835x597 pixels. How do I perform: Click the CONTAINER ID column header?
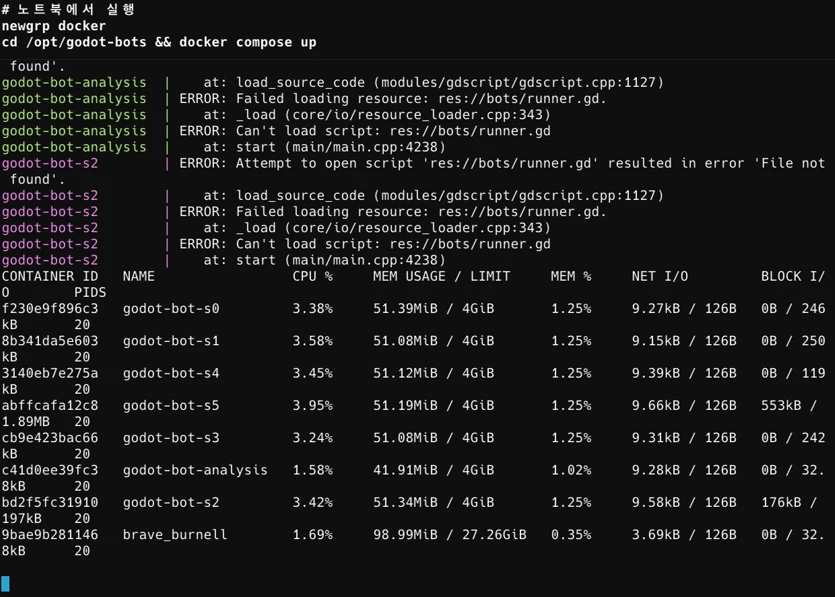[50, 276]
